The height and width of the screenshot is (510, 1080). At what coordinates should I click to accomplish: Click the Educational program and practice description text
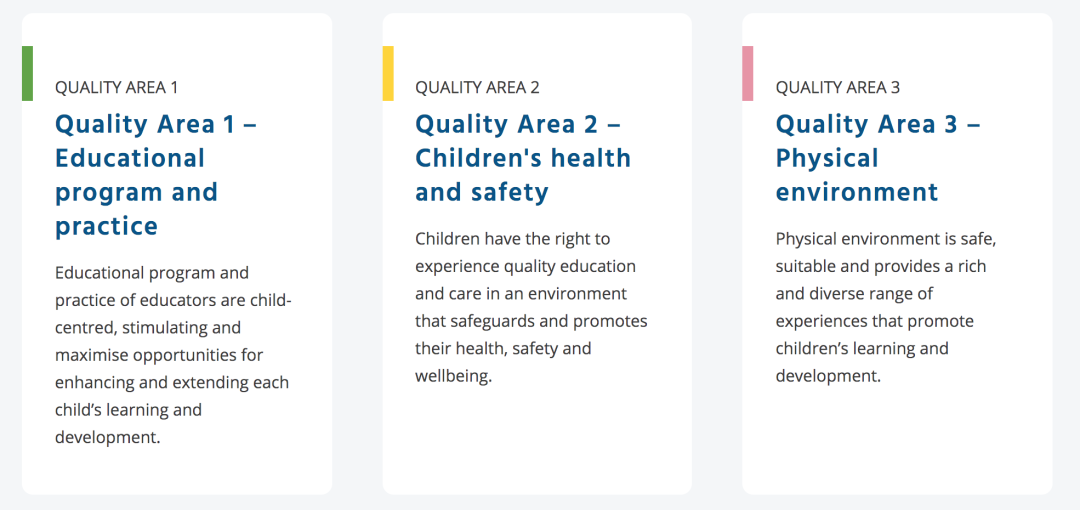pos(174,355)
